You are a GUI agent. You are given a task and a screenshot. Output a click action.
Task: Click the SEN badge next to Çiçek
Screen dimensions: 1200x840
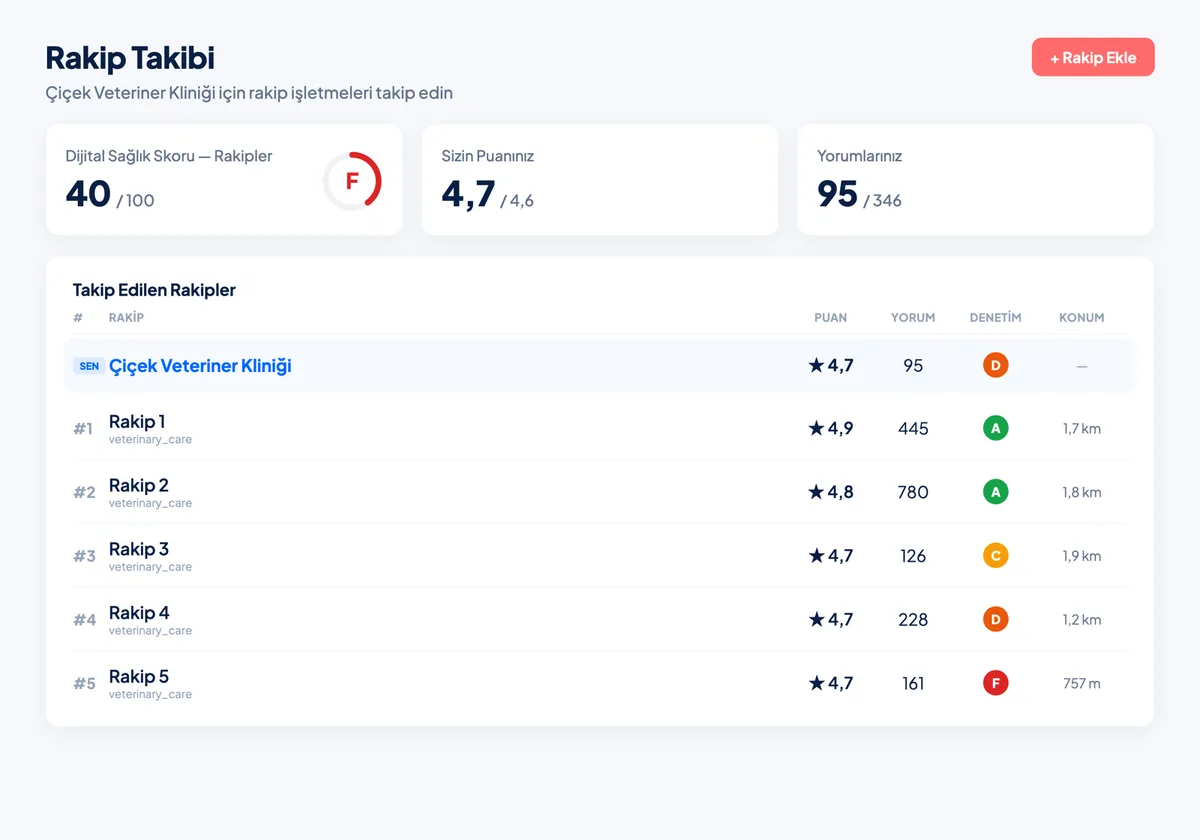(x=89, y=366)
